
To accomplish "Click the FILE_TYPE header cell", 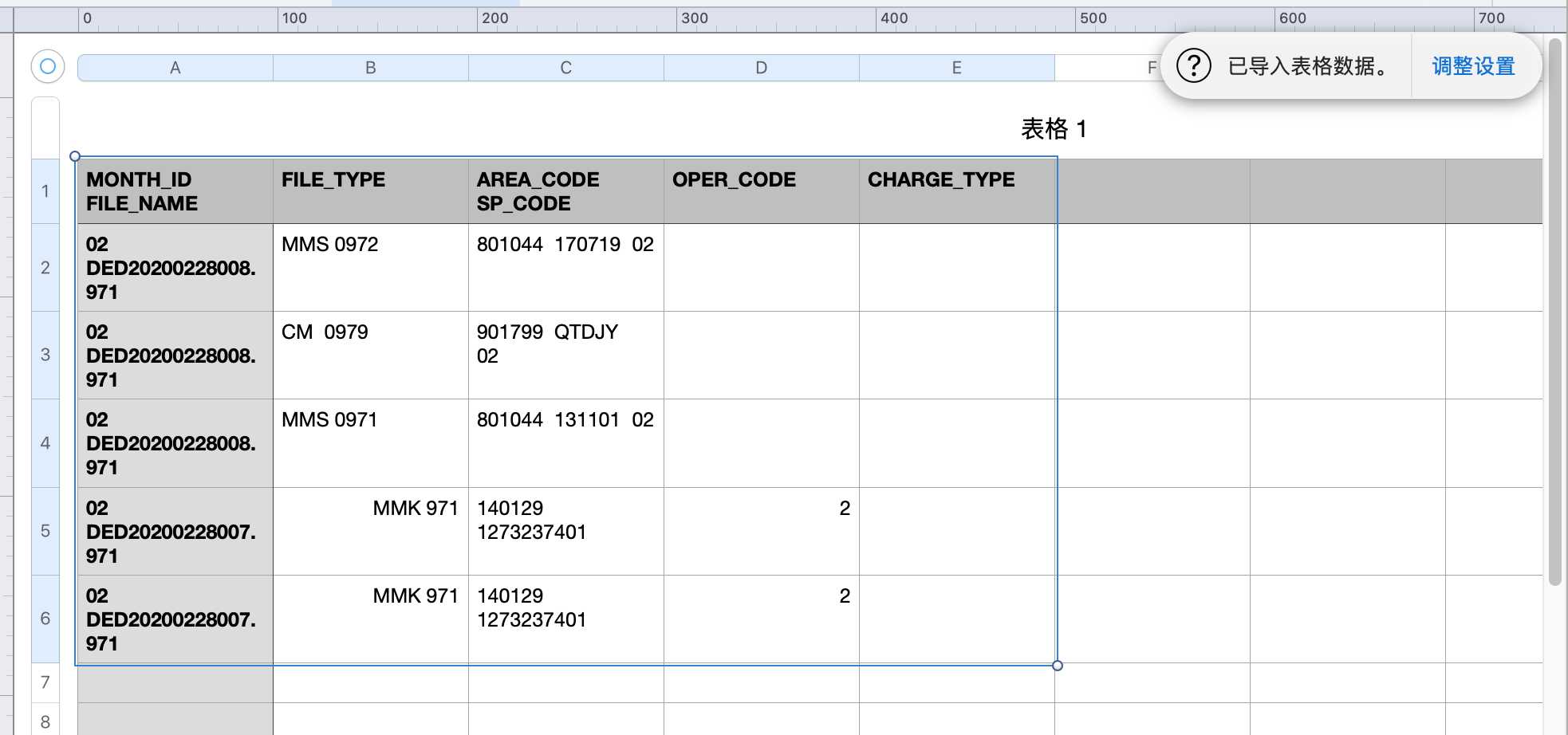I will (x=371, y=191).
